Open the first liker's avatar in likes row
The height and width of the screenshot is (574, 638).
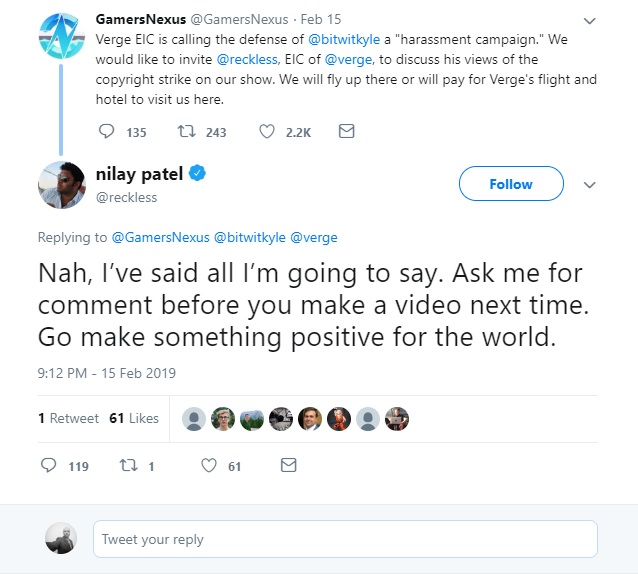(x=194, y=419)
